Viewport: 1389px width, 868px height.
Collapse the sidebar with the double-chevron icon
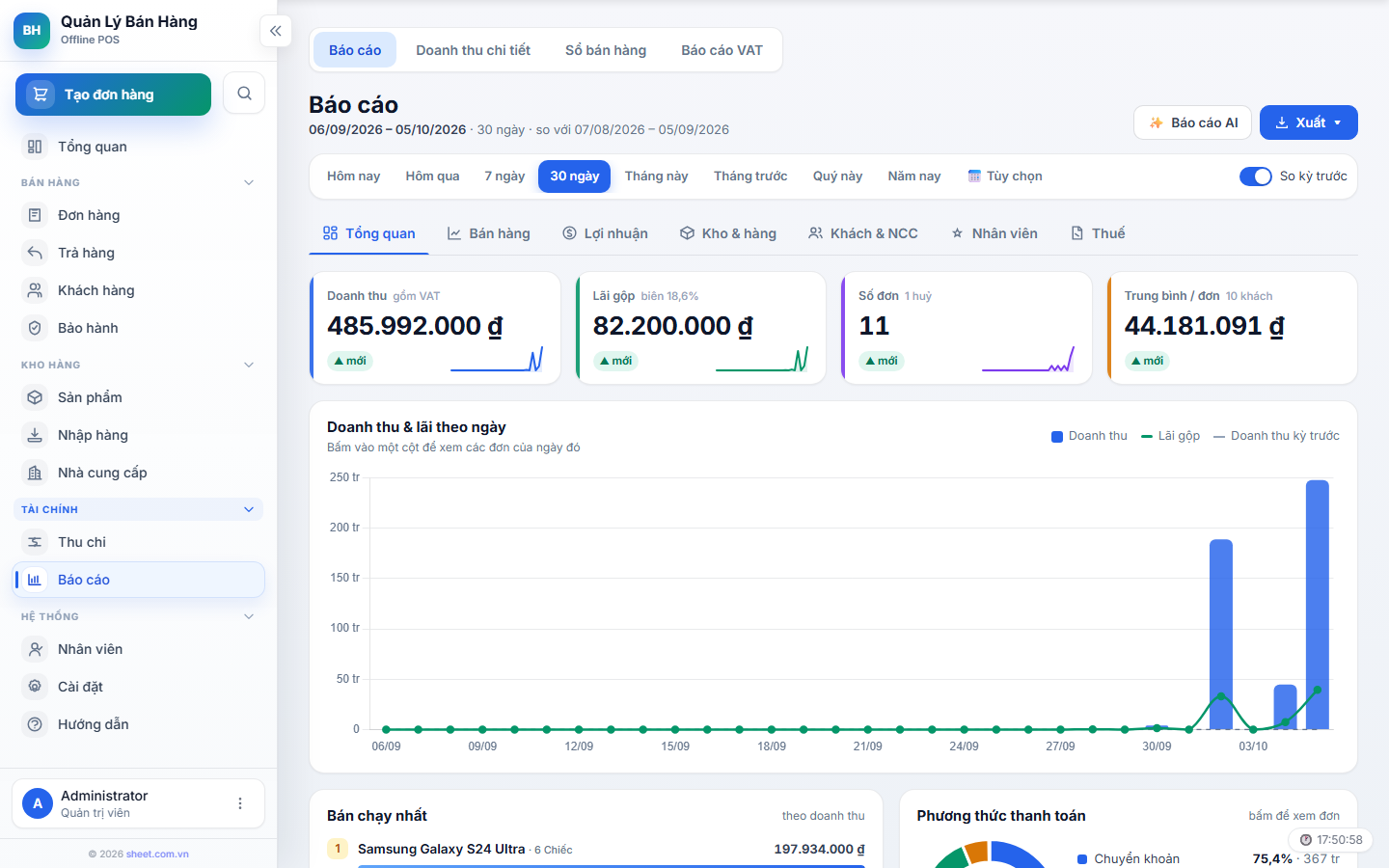tap(276, 31)
